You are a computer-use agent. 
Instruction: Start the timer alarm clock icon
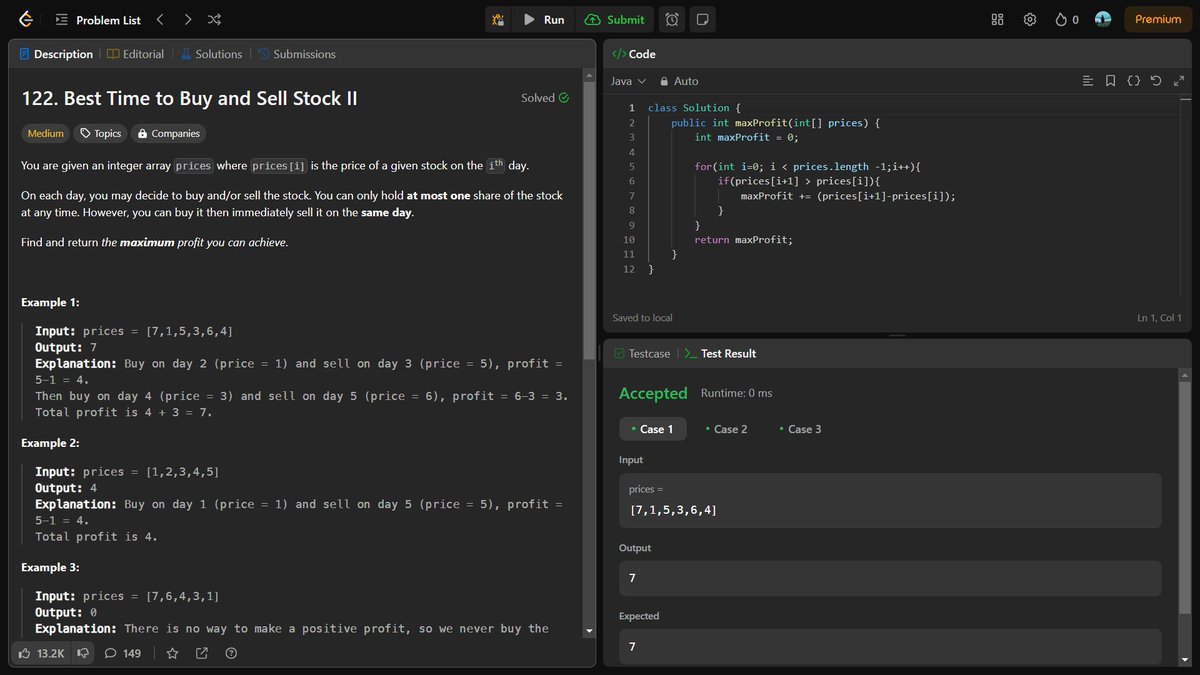coord(673,19)
